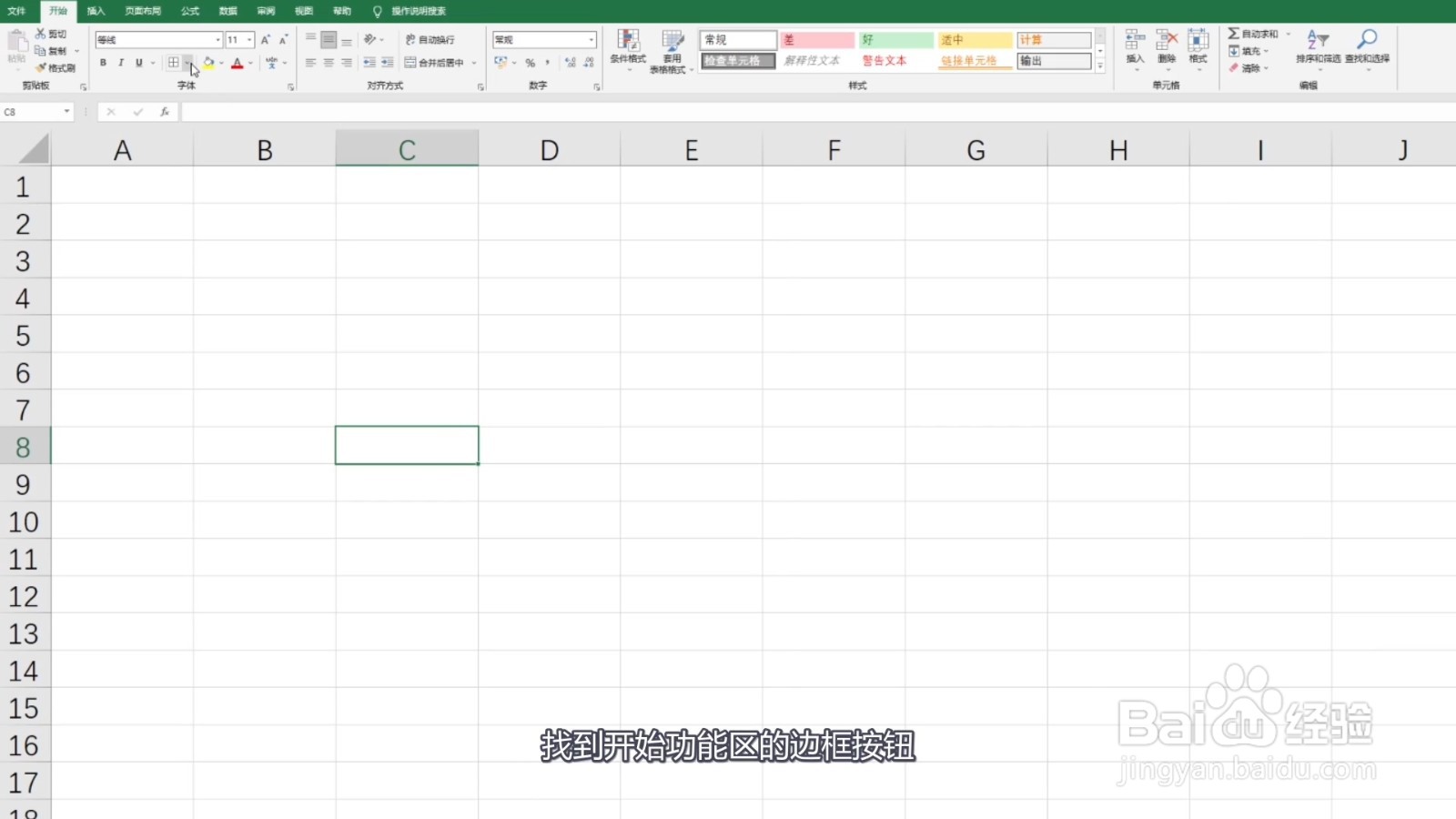The height and width of the screenshot is (819, 1456).
Task: Toggle Wrap Text (自动换行)
Action: [x=430, y=40]
